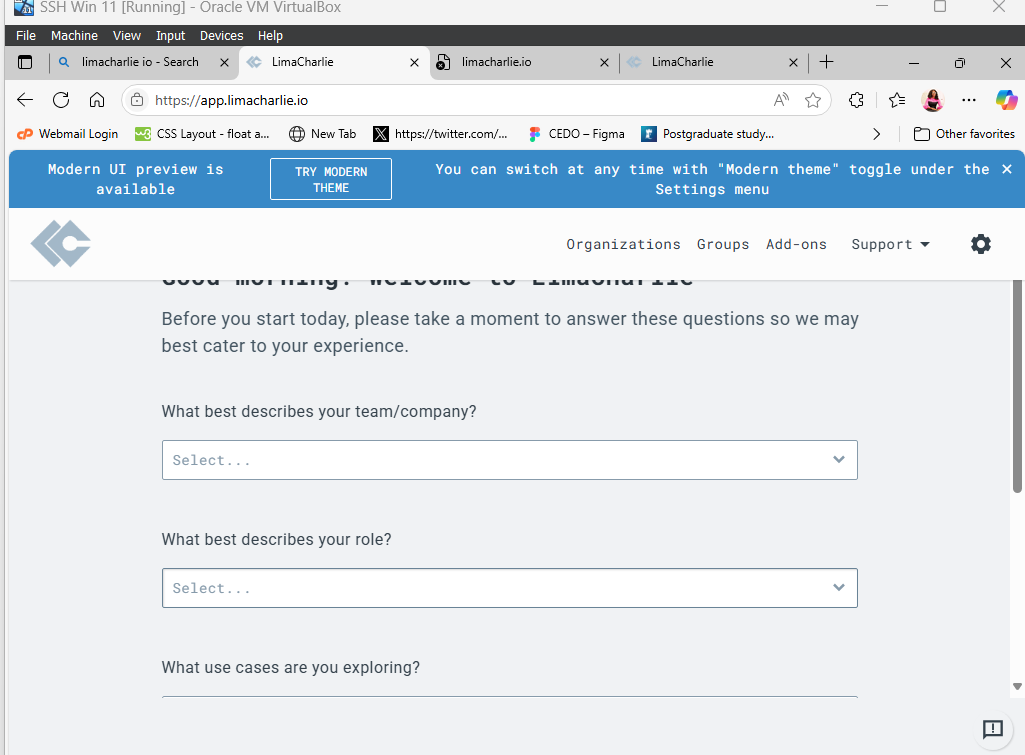This screenshot has width=1025, height=755.
Task: Open the CEDO – Figma bookmark
Action: 577,134
